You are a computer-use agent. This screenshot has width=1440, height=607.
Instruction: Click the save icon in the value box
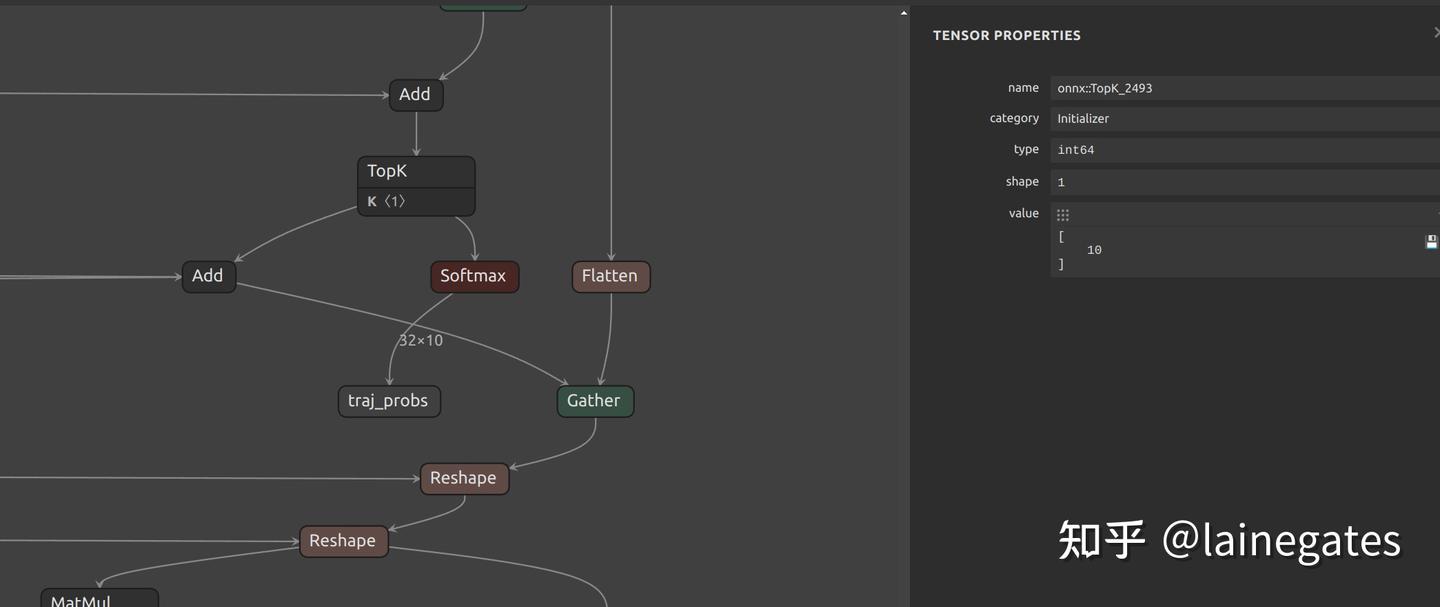click(1430, 241)
